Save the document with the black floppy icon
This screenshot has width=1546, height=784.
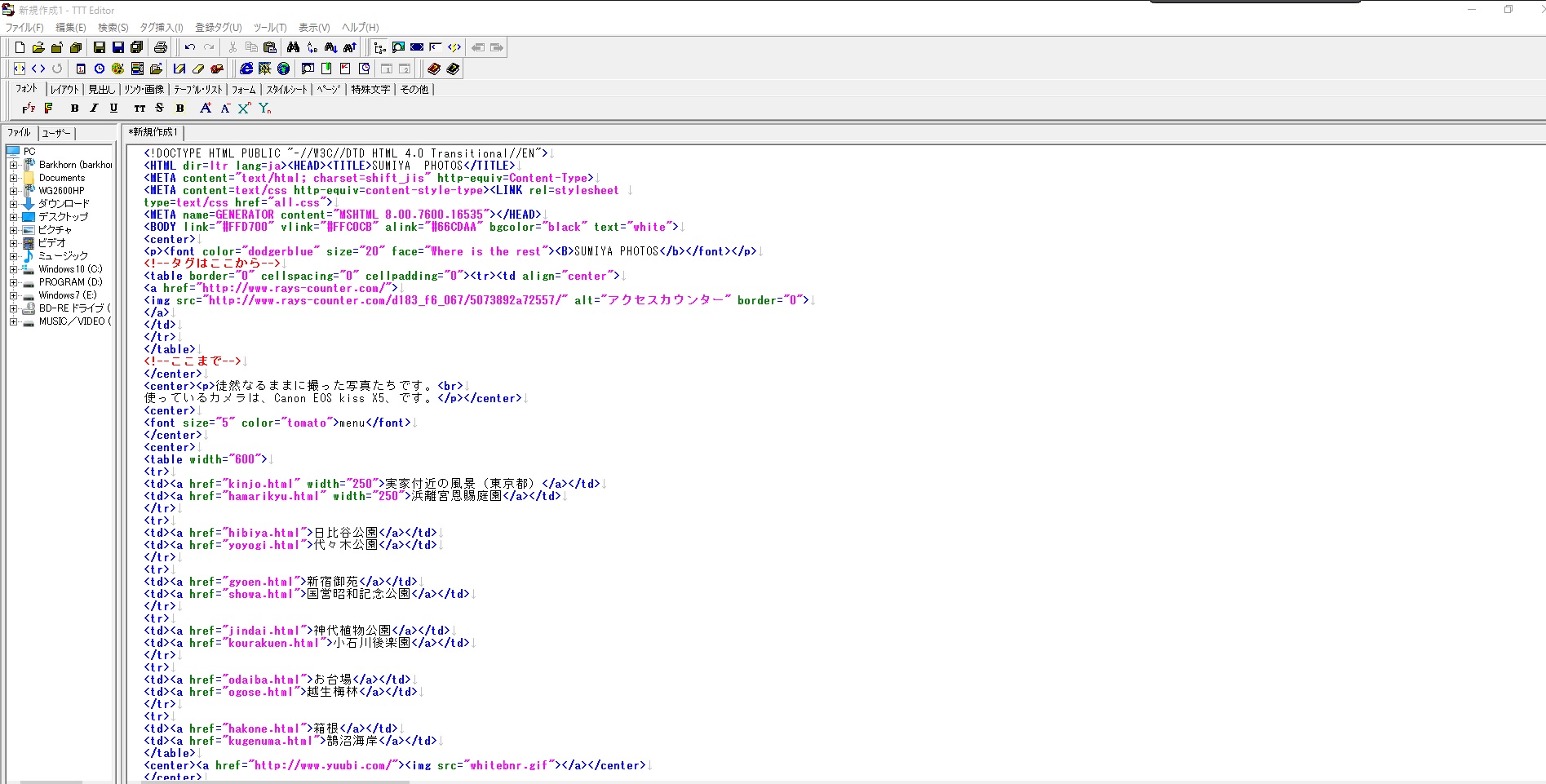100,47
